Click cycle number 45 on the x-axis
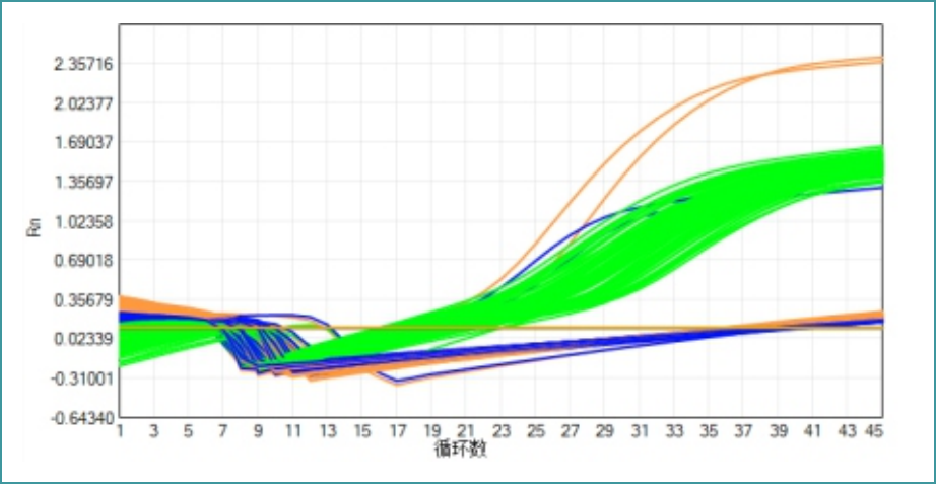Viewport: 937px width, 485px height. (875, 431)
